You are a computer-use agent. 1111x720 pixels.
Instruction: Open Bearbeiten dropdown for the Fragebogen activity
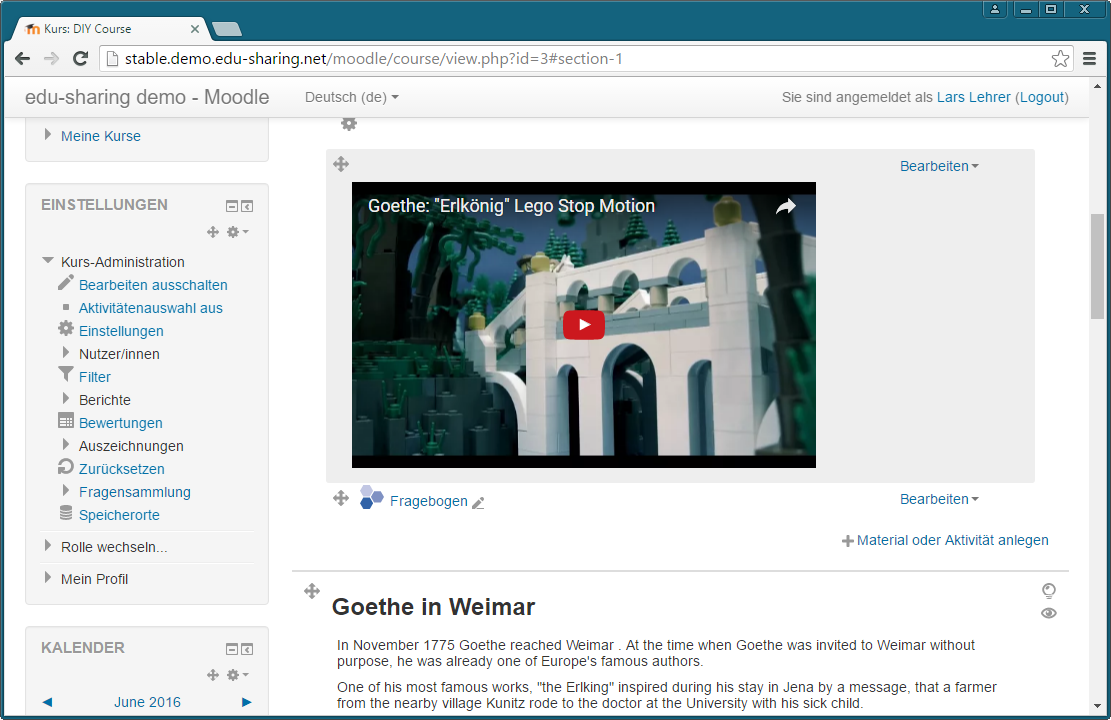[938, 499]
